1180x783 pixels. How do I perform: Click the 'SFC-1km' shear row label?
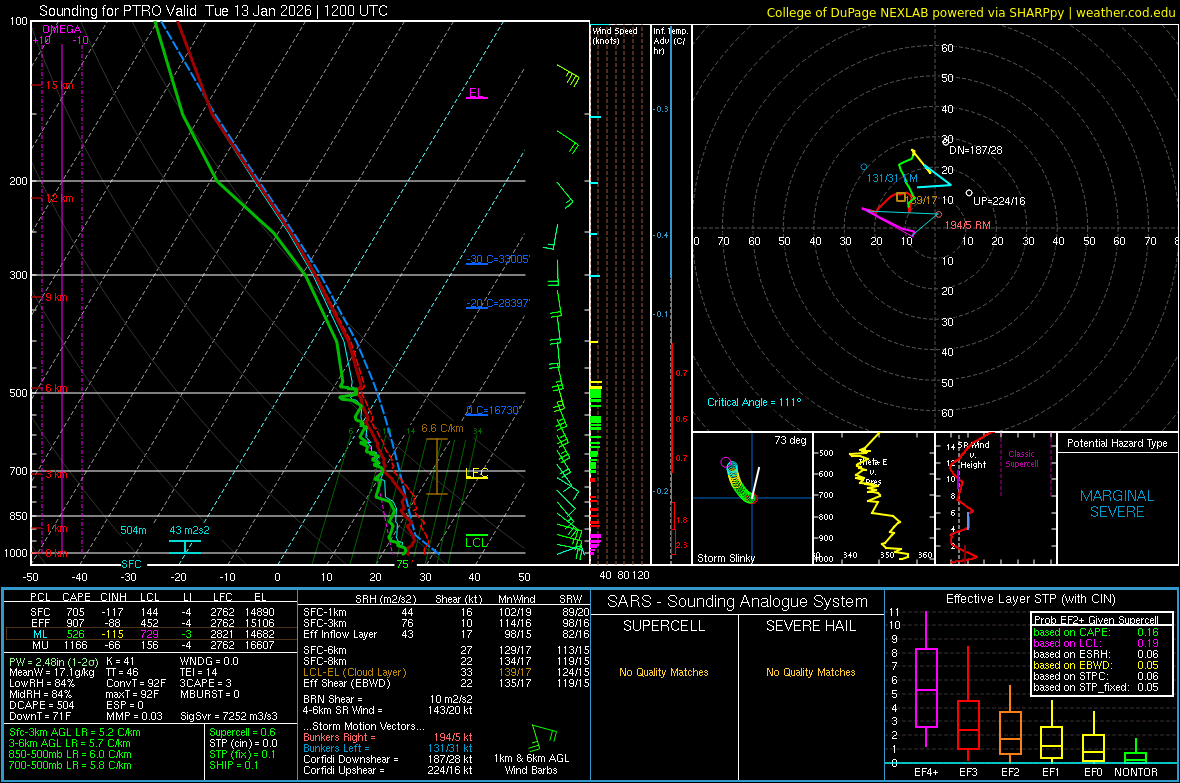324,612
